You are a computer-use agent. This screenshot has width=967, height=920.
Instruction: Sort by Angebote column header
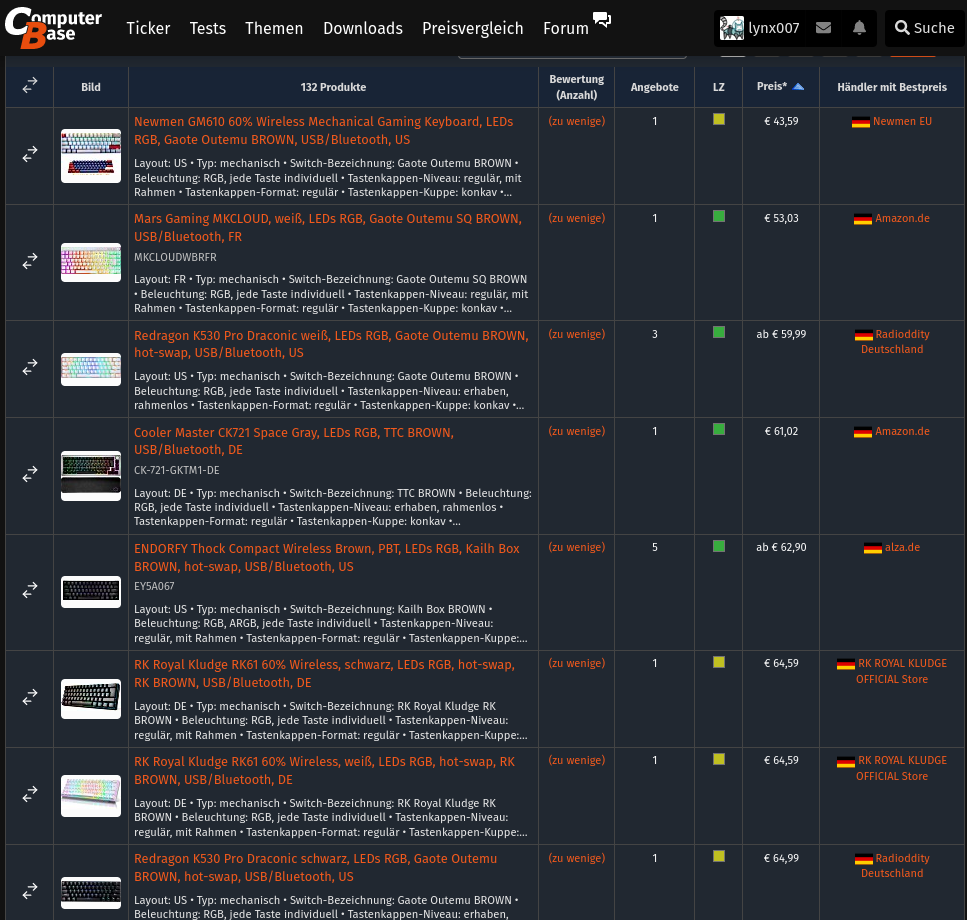[x=654, y=87]
